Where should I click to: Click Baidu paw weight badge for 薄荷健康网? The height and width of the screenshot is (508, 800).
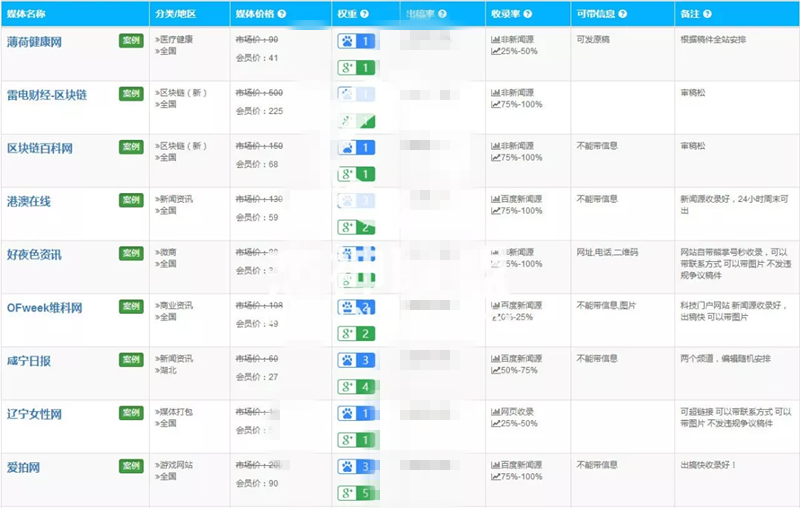(x=356, y=41)
